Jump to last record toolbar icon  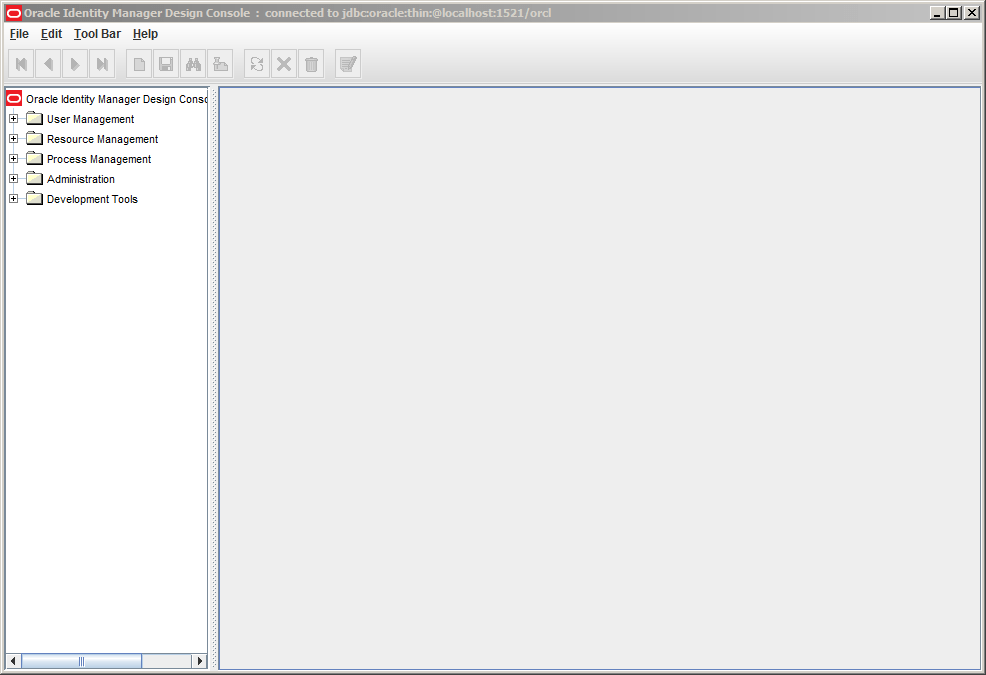102,64
